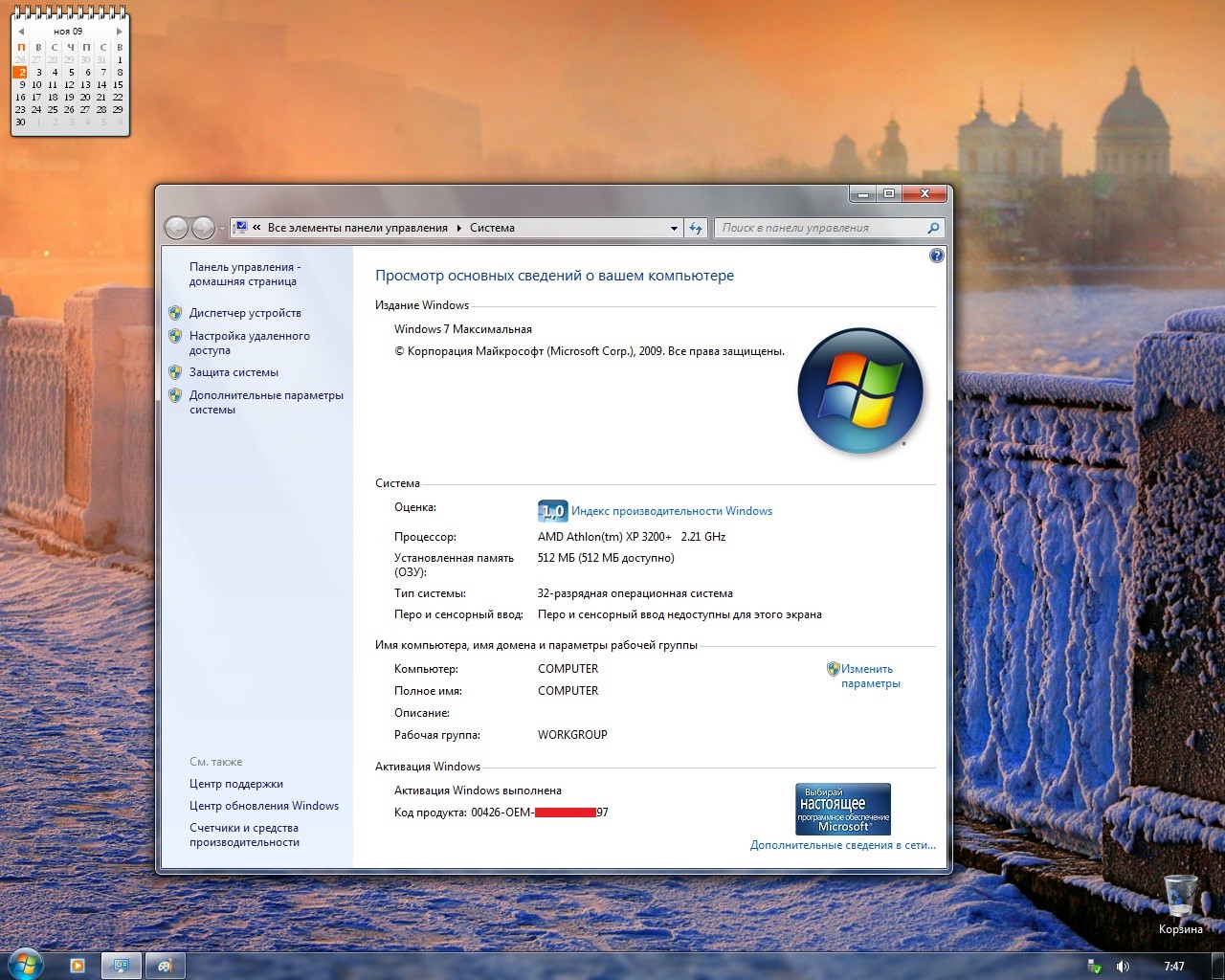Select the 'Корзина' recycle bin icon
The image size is (1225, 980).
coord(1180,904)
